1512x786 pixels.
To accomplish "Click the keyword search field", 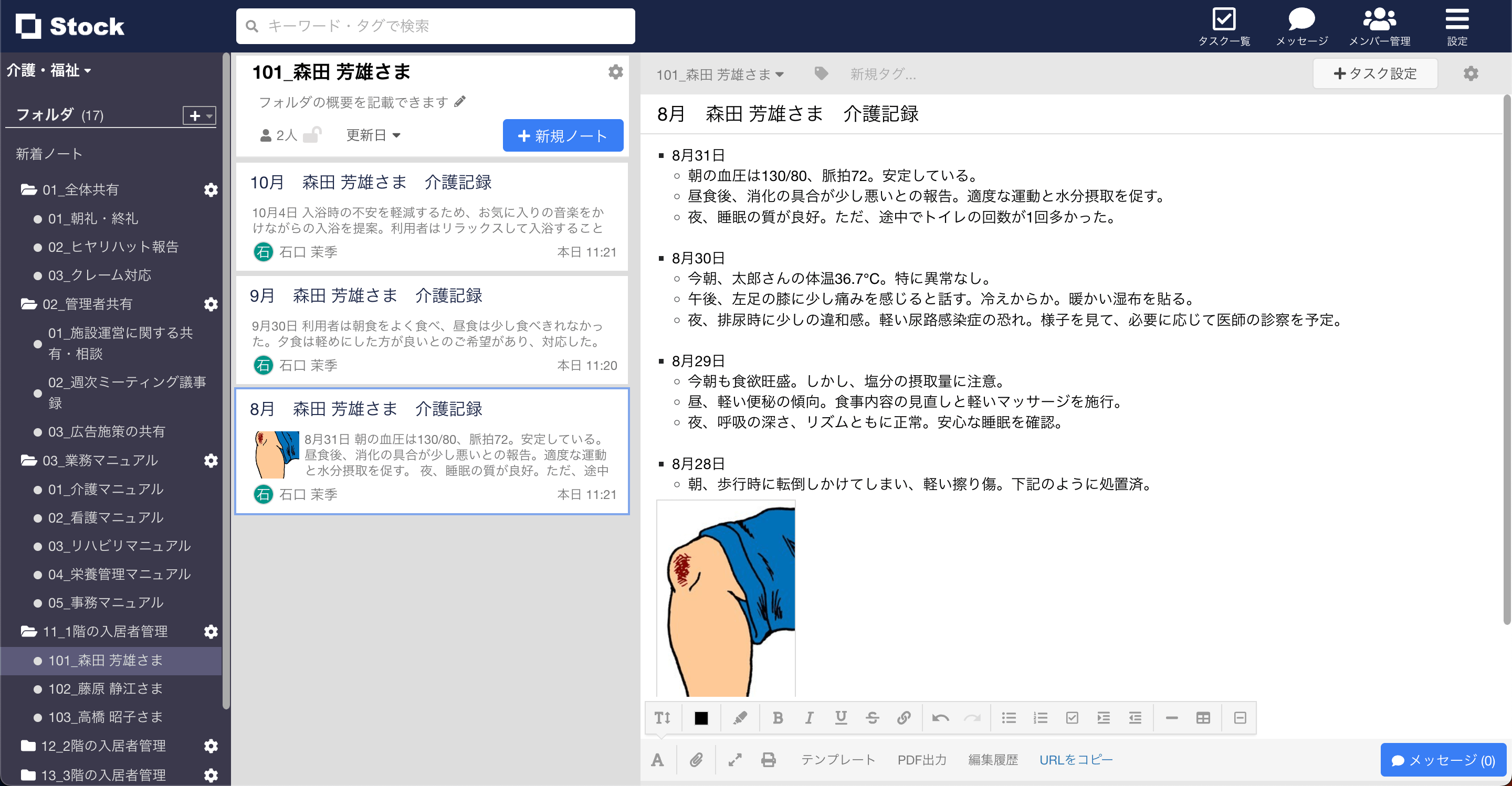I will coord(435,26).
